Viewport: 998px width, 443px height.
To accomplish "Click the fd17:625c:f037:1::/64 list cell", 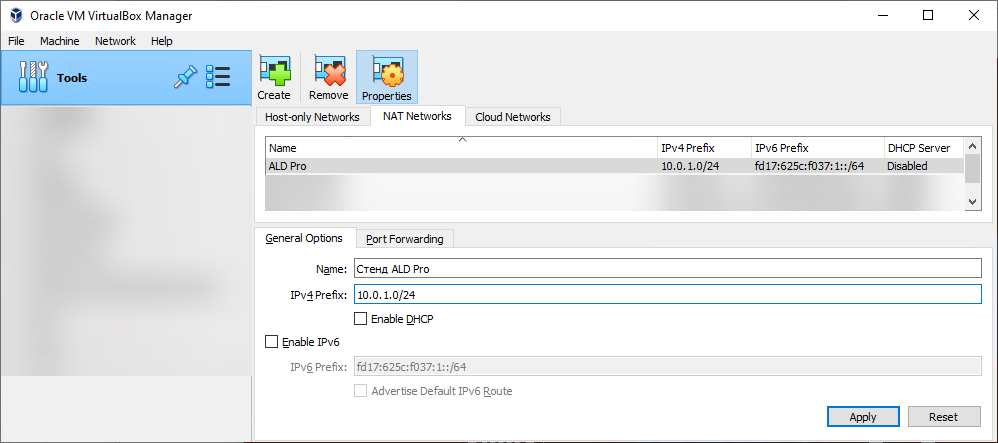I will pos(809,166).
